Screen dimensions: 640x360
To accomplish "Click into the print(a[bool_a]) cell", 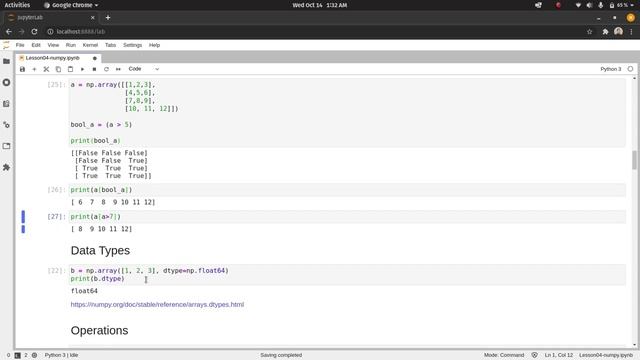I will 347,190.
